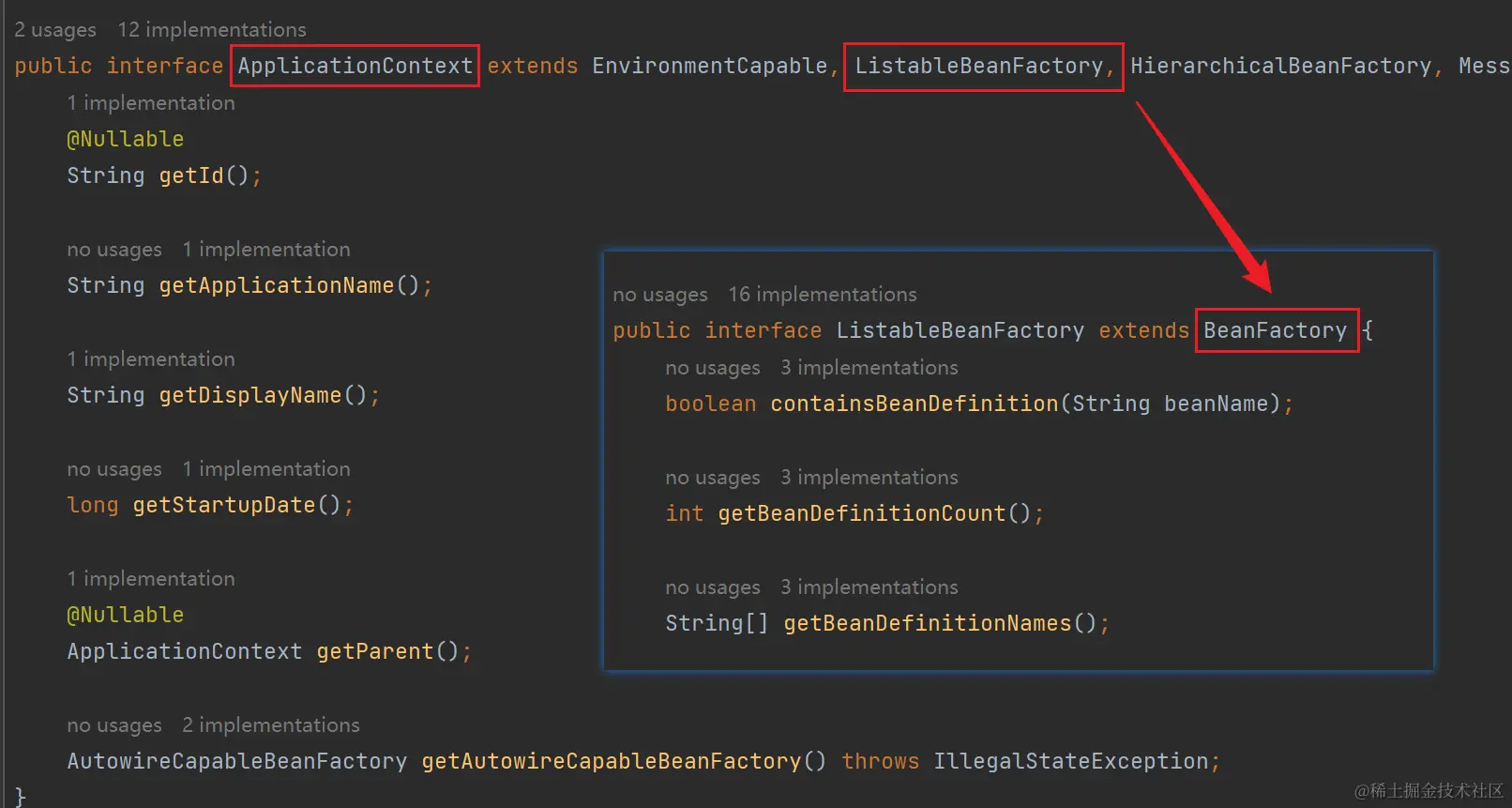Click the getBeanDefinitionNames() method
The width and height of the screenshot is (1512, 808).
coord(928,623)
